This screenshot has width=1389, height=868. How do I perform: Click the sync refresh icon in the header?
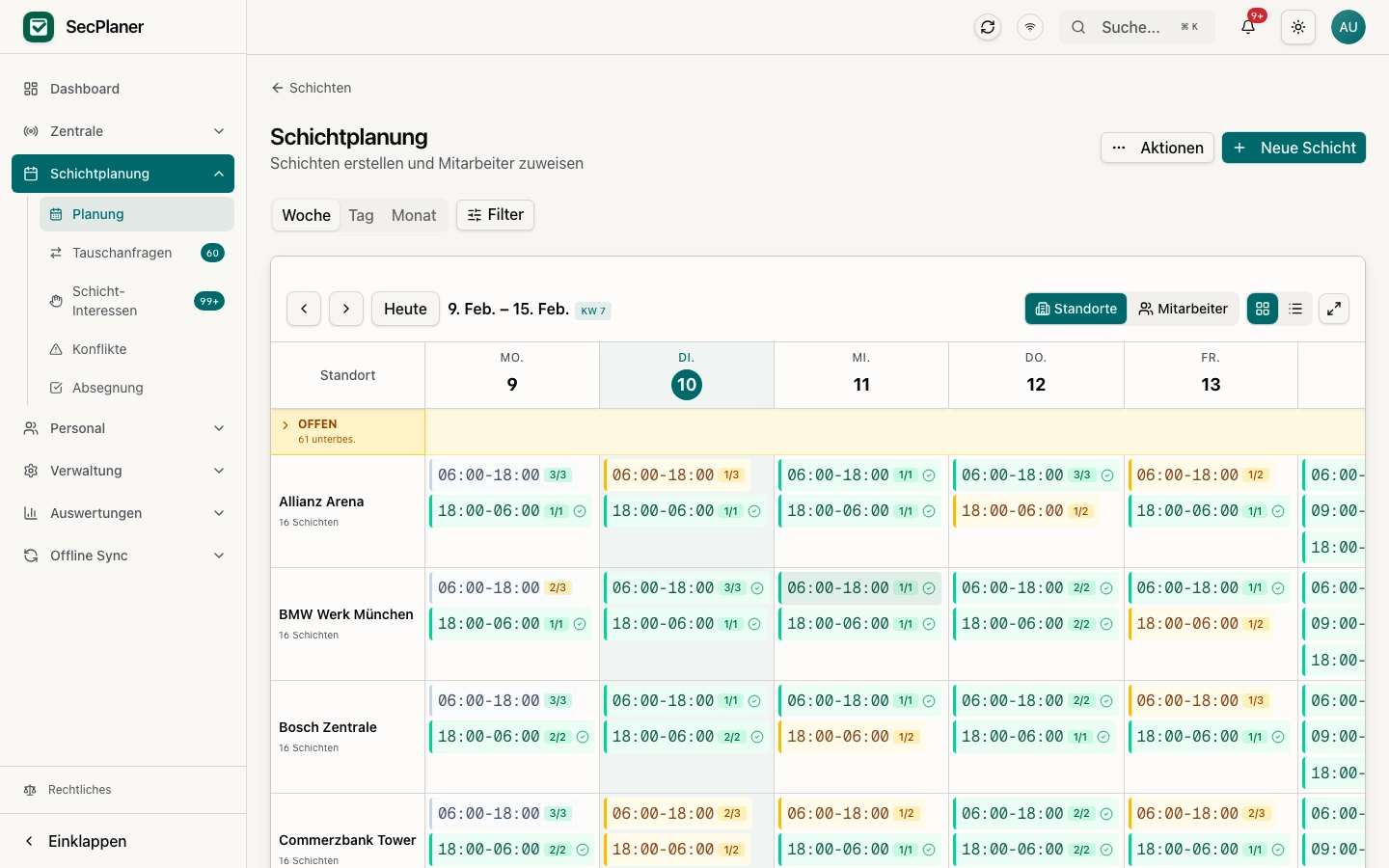coord(988,27)
